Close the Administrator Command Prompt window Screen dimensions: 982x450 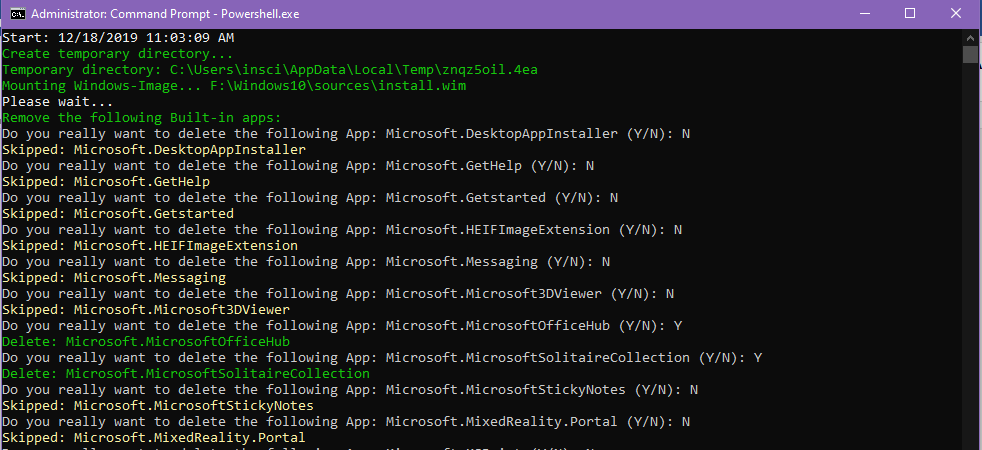[x=955, y=14]
